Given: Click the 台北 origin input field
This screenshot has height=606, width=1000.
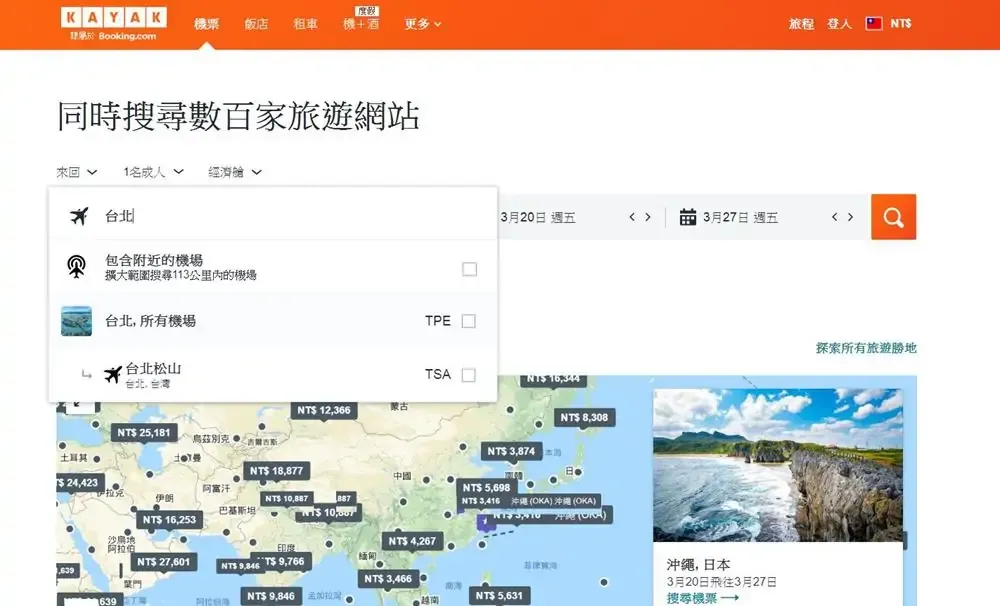Looking at the screenshot, I should point(290,216).
